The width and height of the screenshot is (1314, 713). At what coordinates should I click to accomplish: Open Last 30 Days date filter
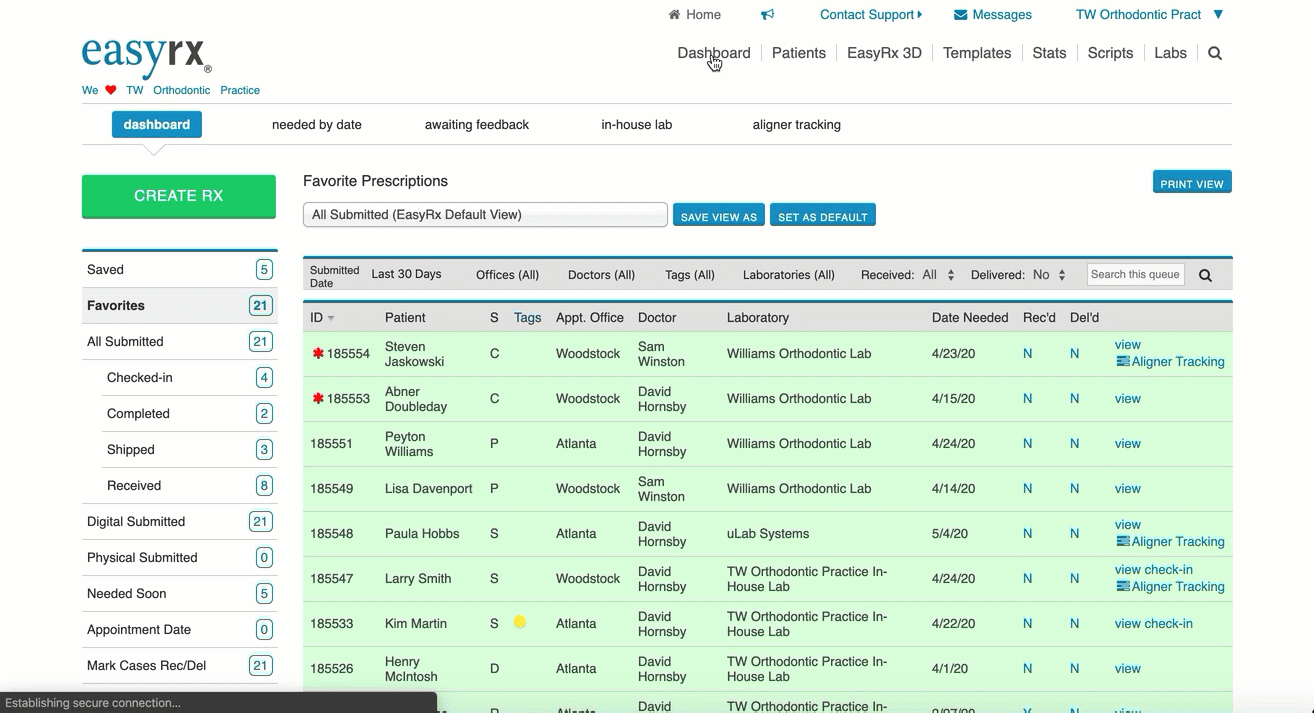[406, 274]
